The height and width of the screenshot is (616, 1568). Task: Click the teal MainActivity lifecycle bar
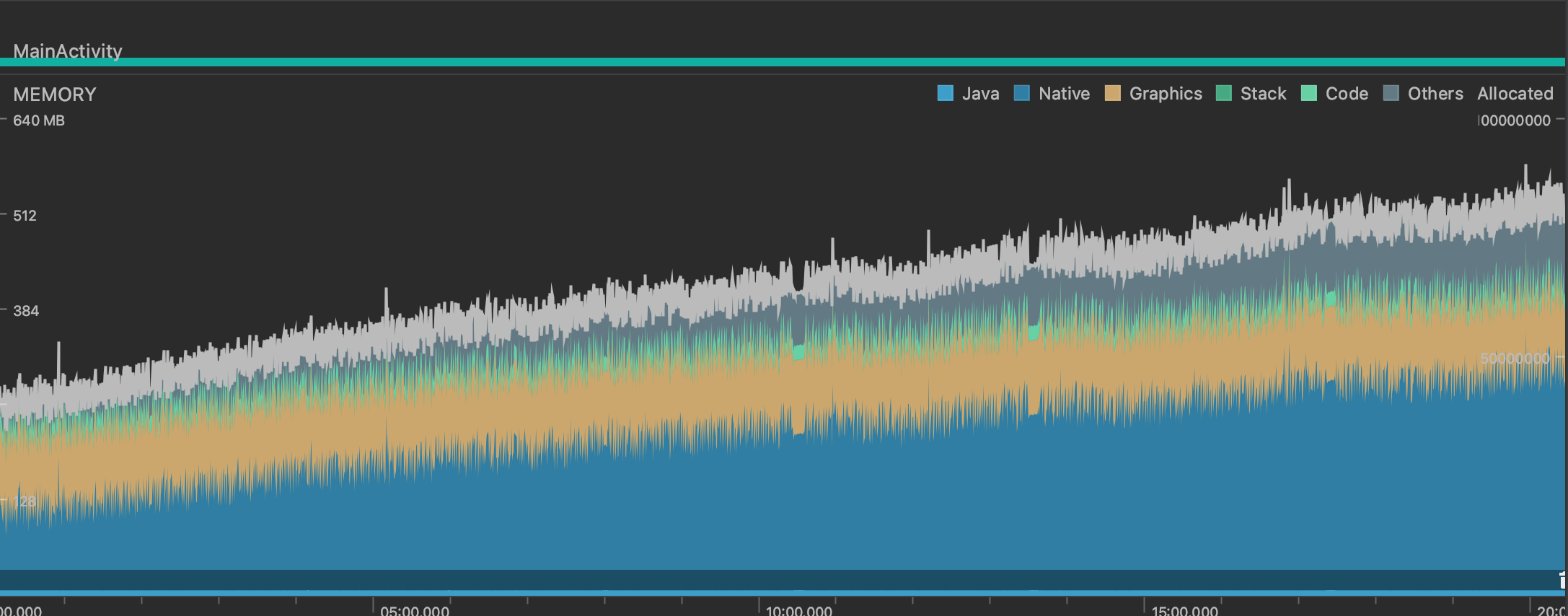[x=783, y=62]
